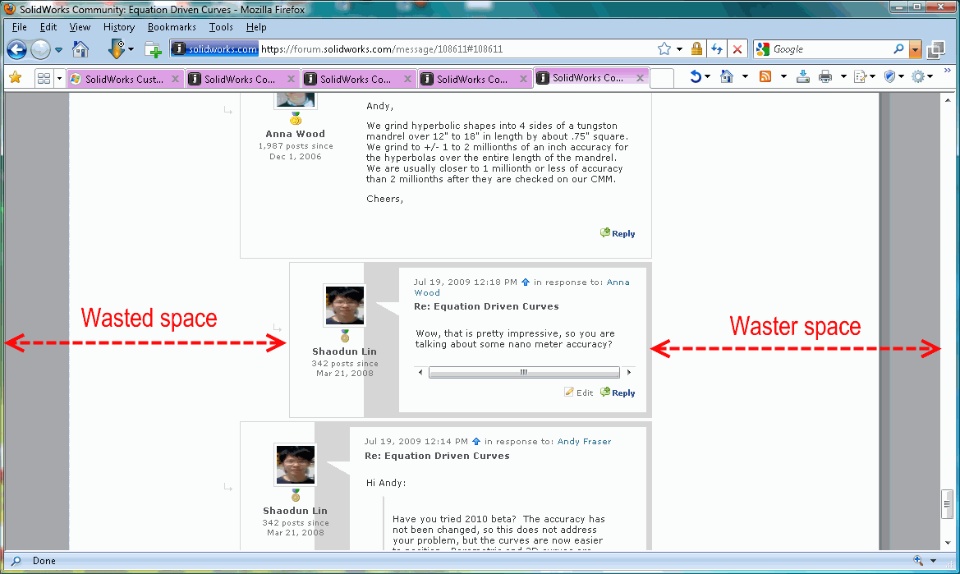Screen dimensions: 960x574
Task: Click the padlock security icon
Action: pyautogui.click(x=696, y=49)
